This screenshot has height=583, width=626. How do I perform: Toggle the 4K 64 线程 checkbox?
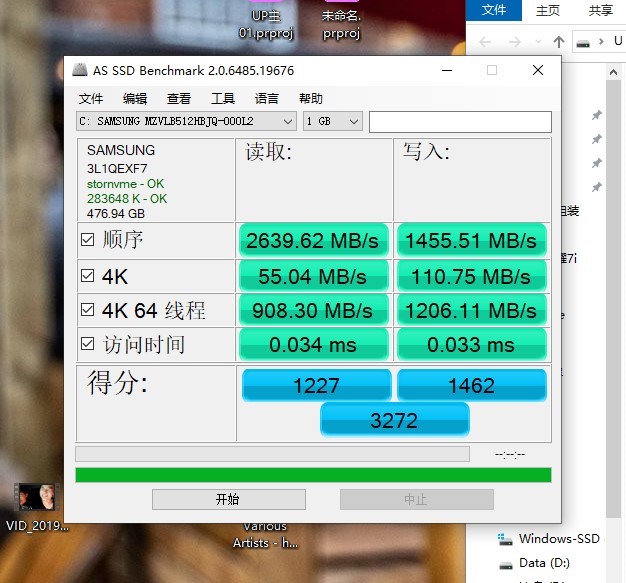87,309
